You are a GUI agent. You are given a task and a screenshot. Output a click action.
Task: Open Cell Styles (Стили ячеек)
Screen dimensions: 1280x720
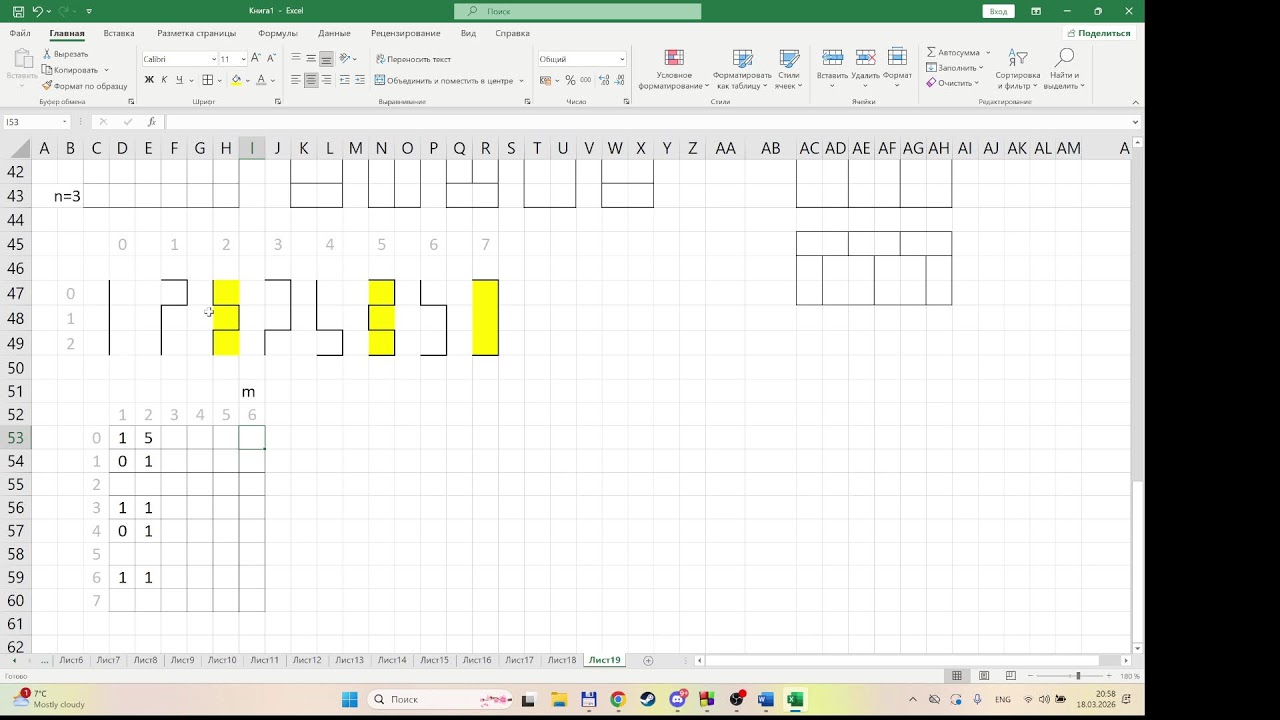coord(789,69)
